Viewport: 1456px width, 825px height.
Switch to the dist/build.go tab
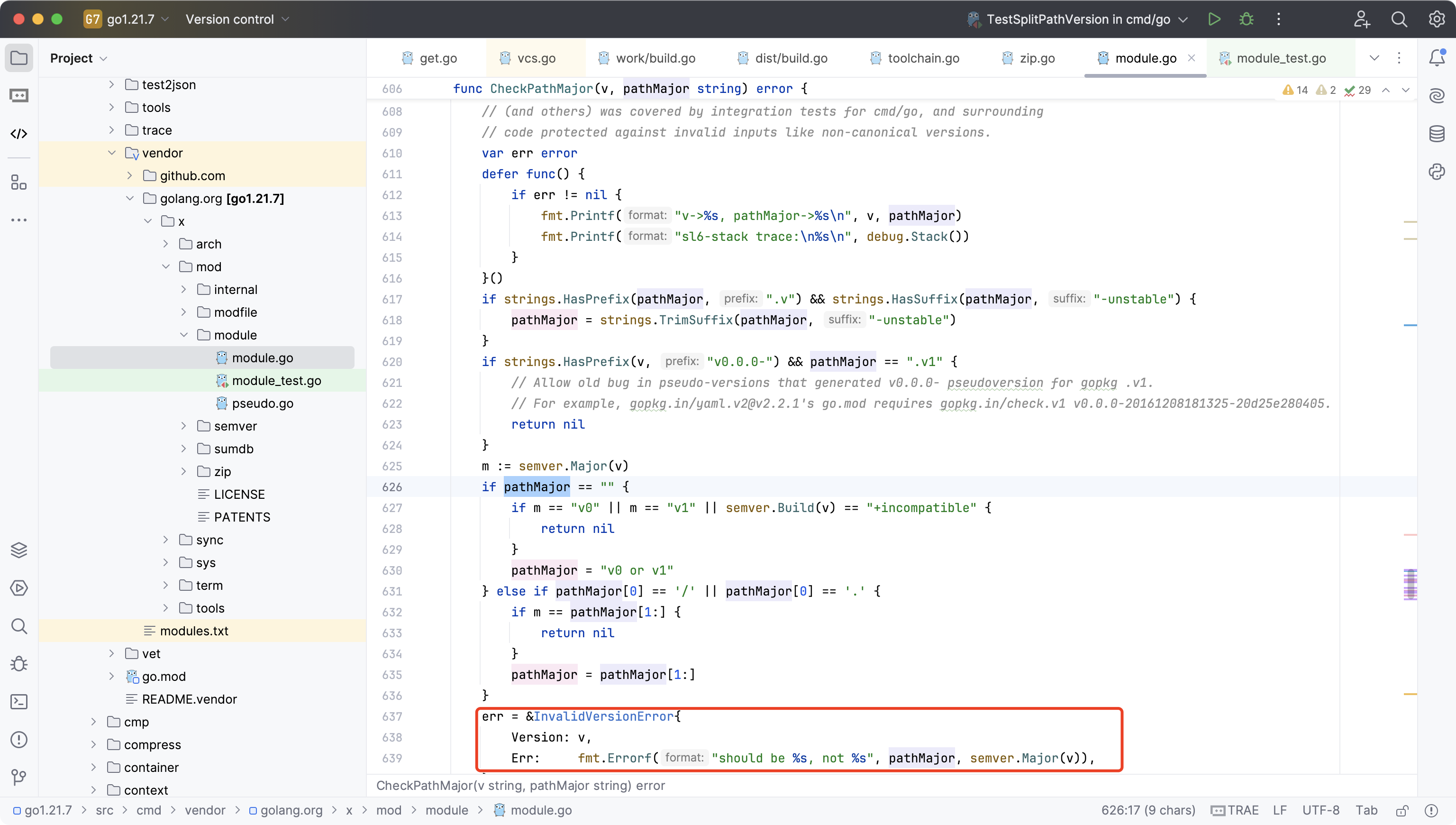point(783,58)
